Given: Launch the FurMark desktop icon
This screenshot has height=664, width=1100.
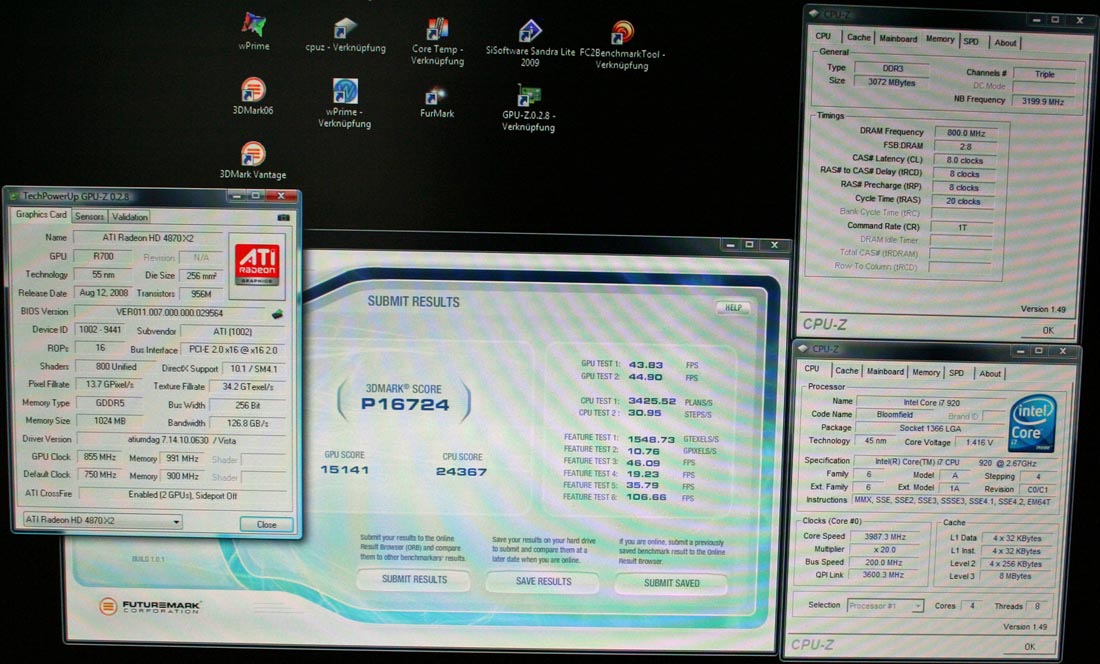Looking at the screenshot, I should pyautogui.click(x=436, y=102).
